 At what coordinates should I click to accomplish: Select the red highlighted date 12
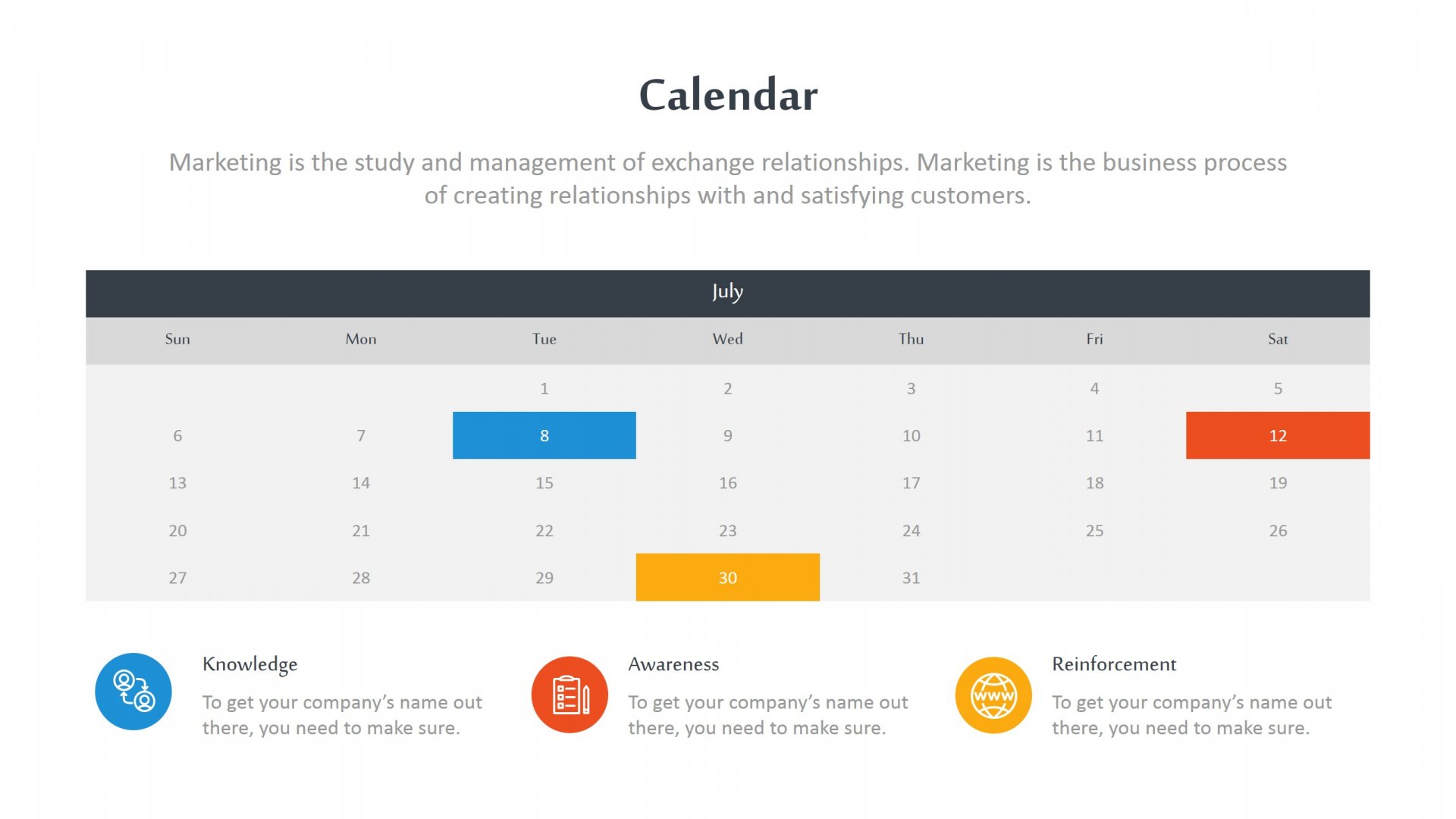[x=1277, y=435]
